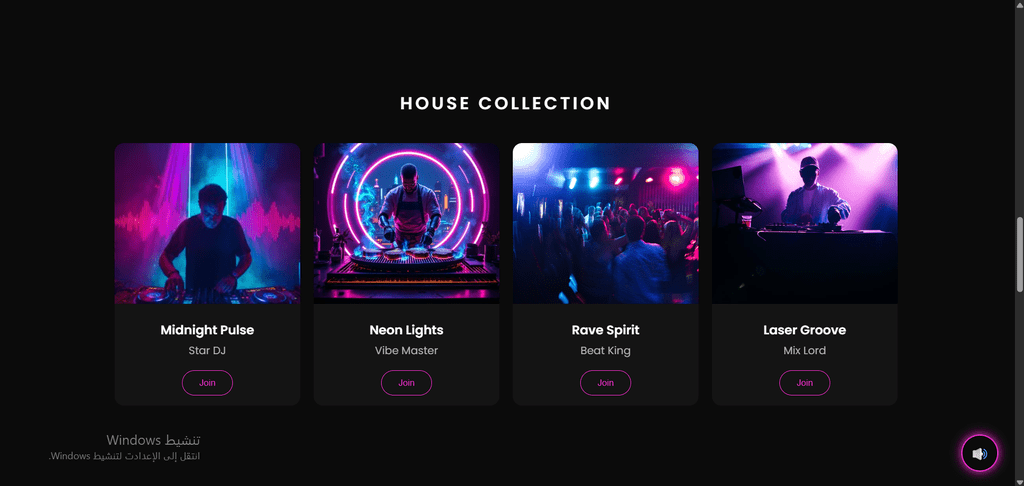The width and height of the screenshot is (1024, 486).
Task: Join the Rave Spirit event
Action: 605,383
